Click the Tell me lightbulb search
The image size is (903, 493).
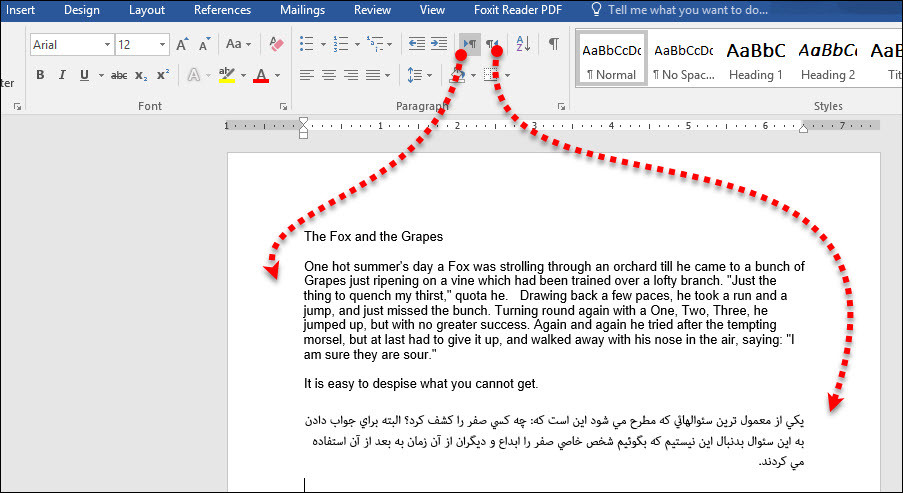[x=597, y=10]
